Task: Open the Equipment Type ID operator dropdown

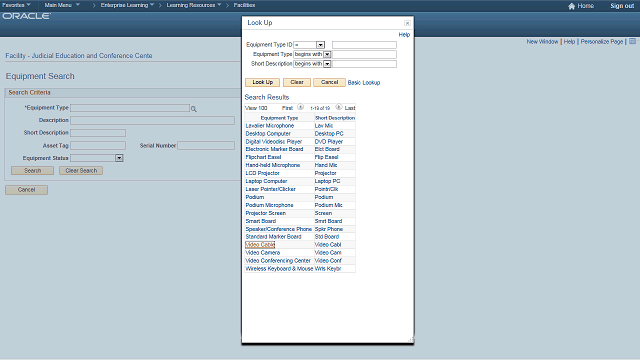Action: [x=320, y=45]
